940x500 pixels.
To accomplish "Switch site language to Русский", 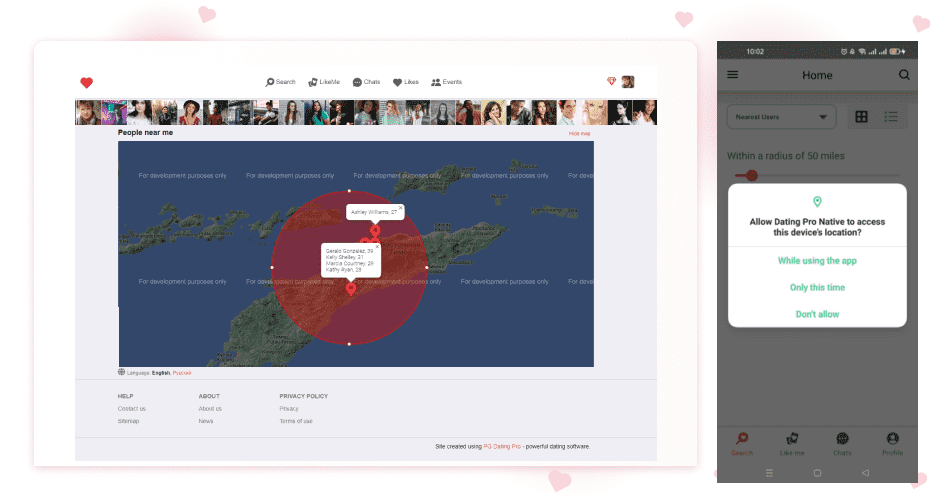I will click(x=182, y=373).
